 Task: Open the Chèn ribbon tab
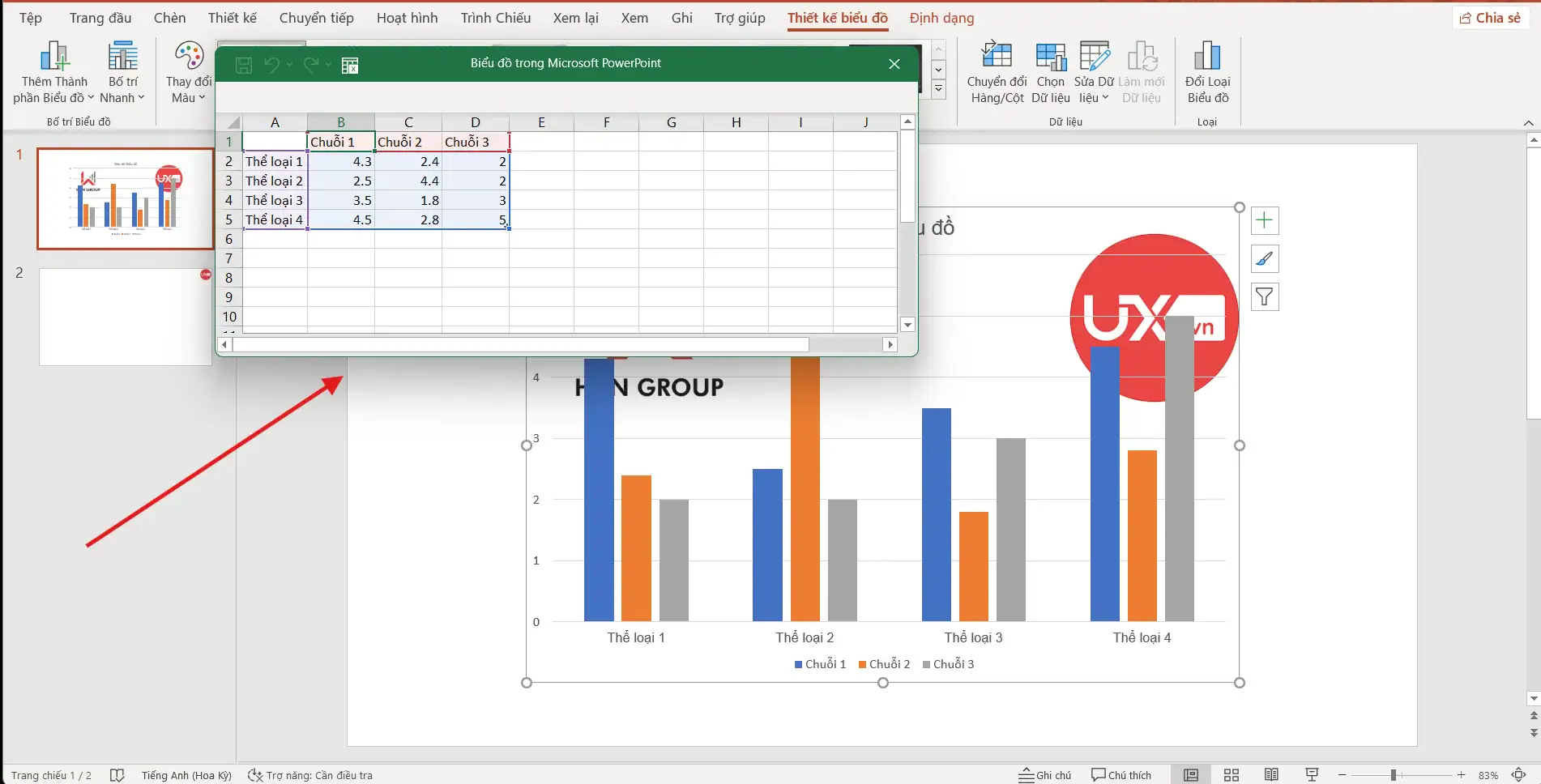[x=169, y=18]
